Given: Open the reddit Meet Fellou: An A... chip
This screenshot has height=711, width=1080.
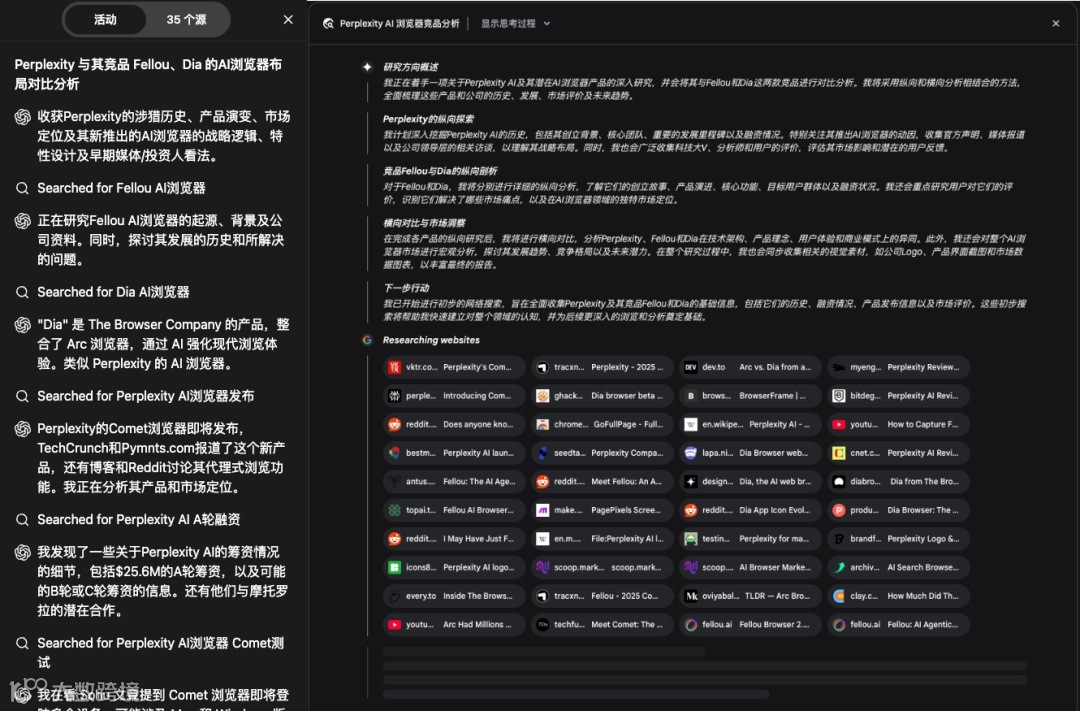Looking at the screenshot, I should pyautogui.click(x=602, y=482).
